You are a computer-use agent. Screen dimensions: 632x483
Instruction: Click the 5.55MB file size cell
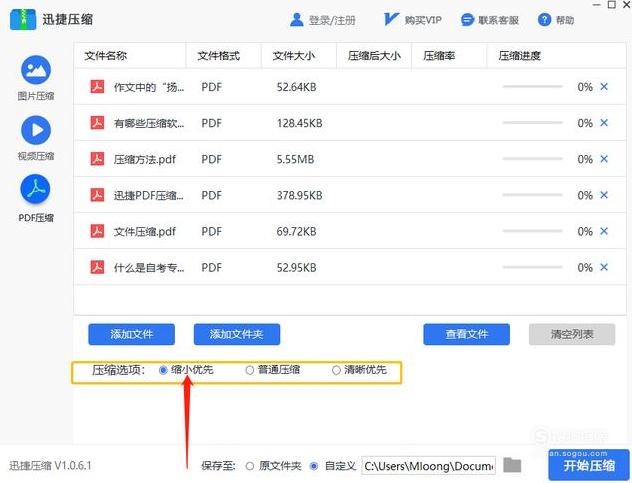coord(295,159)
